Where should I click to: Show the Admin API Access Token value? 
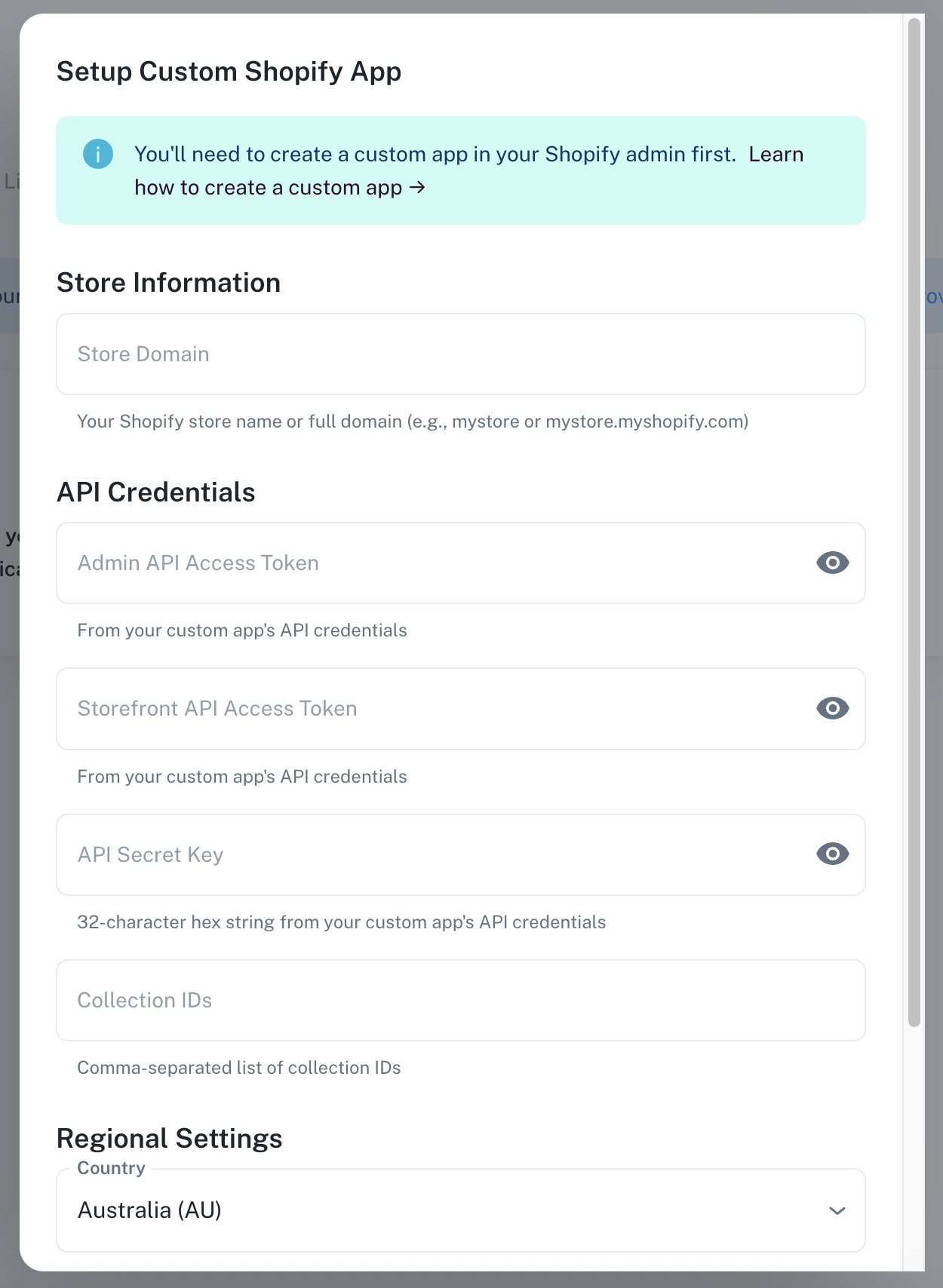(832, 563)
